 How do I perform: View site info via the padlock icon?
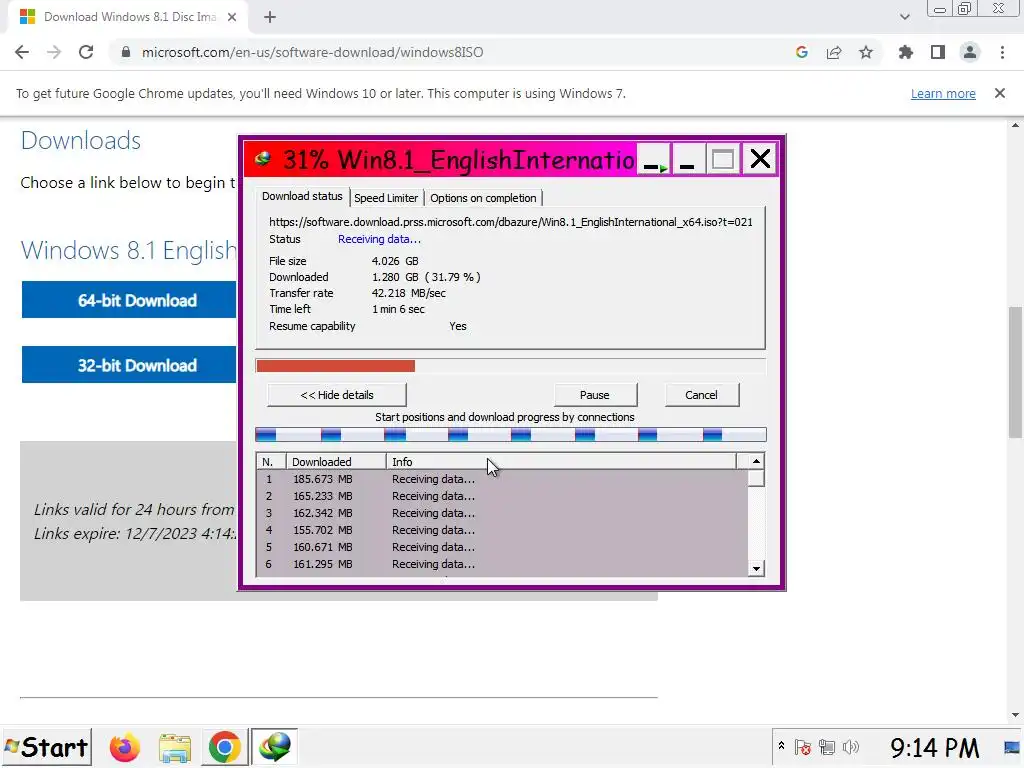point(125,52)
